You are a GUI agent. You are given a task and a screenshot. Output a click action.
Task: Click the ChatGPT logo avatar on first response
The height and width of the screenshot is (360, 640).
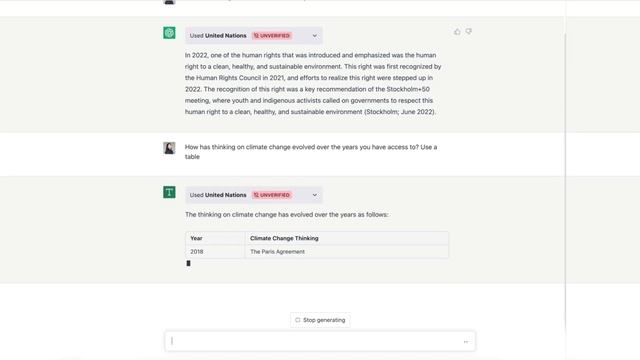tap(169, 33)
